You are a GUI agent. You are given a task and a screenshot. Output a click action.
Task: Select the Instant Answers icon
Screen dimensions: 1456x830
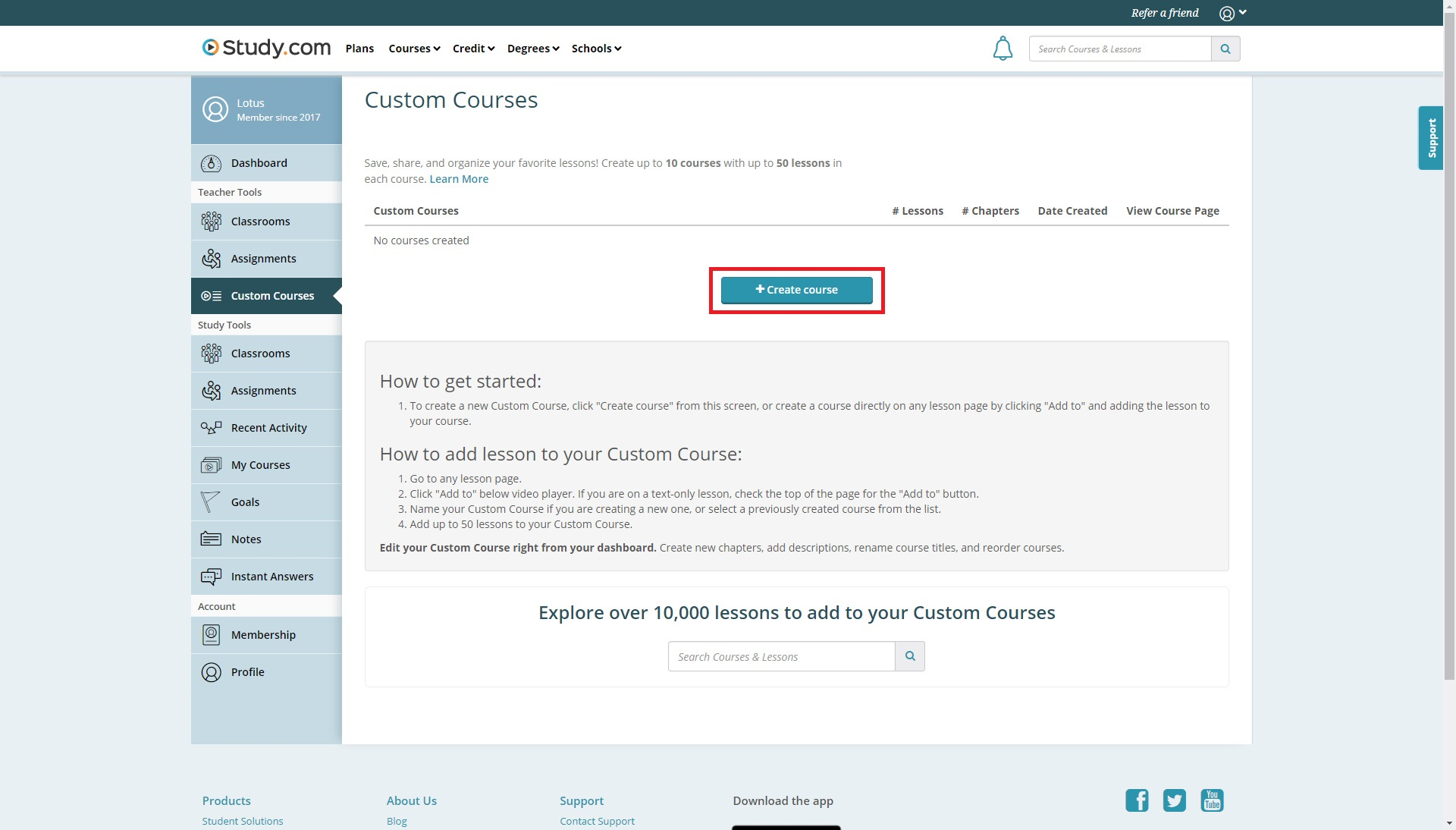(x=210, y=576)
